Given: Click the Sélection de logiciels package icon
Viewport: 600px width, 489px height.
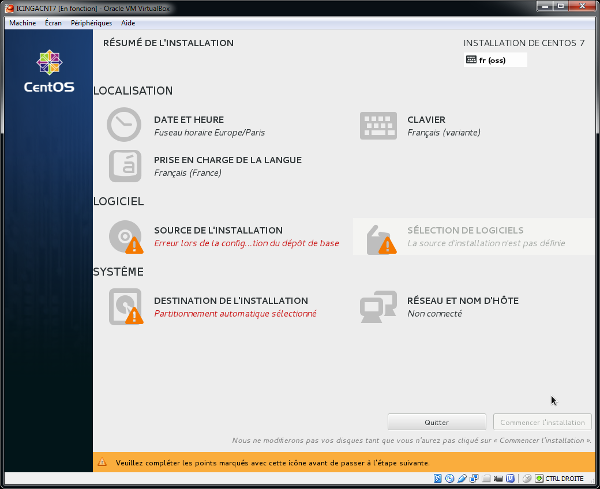Looking at the screenshot, I should pos(381,240).
